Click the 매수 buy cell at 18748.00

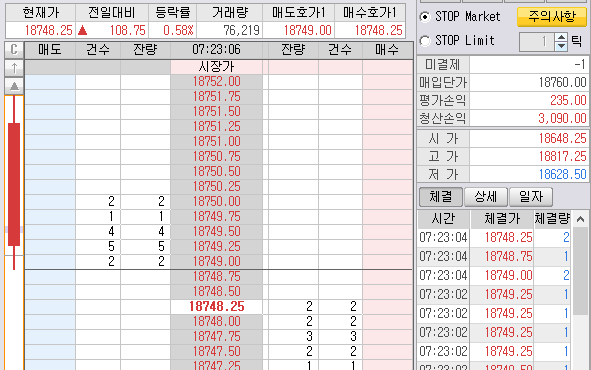[x=387, y=322]
